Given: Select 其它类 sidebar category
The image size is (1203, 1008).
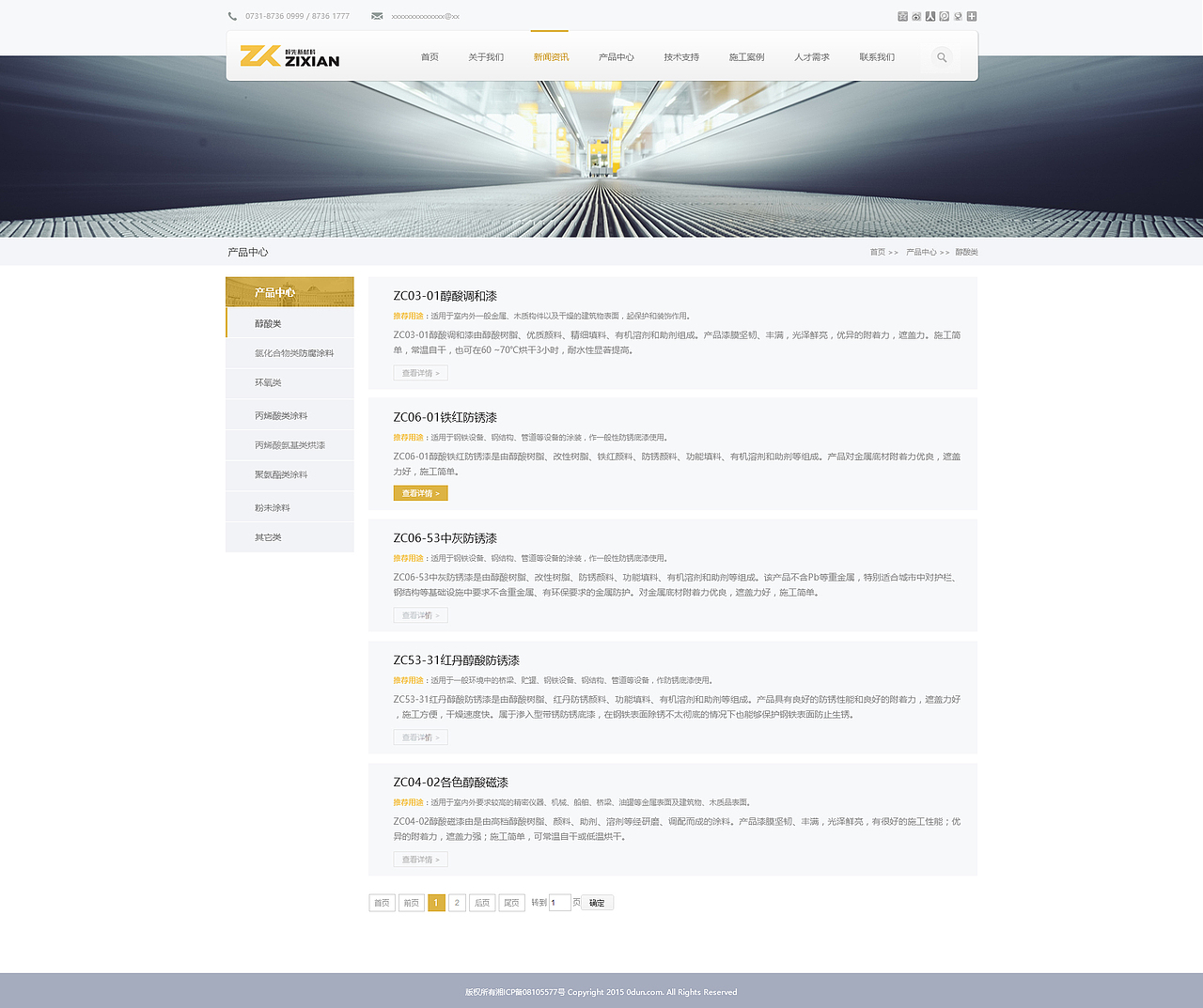Looking at the screenshot, I should pos(289,537).
